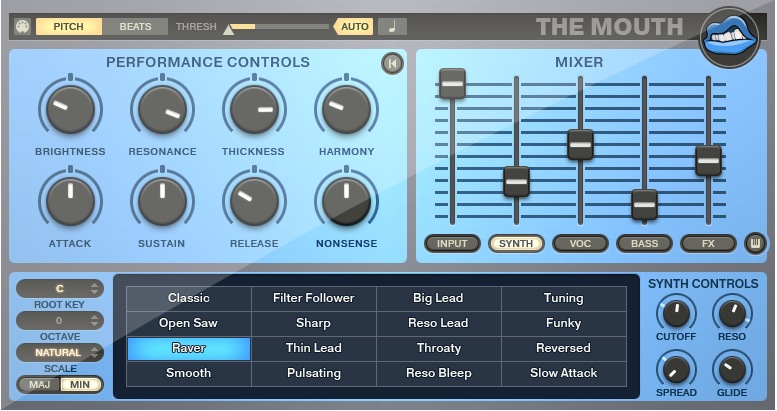
Task: Select the Sharp preset
Action: (314, 323)
